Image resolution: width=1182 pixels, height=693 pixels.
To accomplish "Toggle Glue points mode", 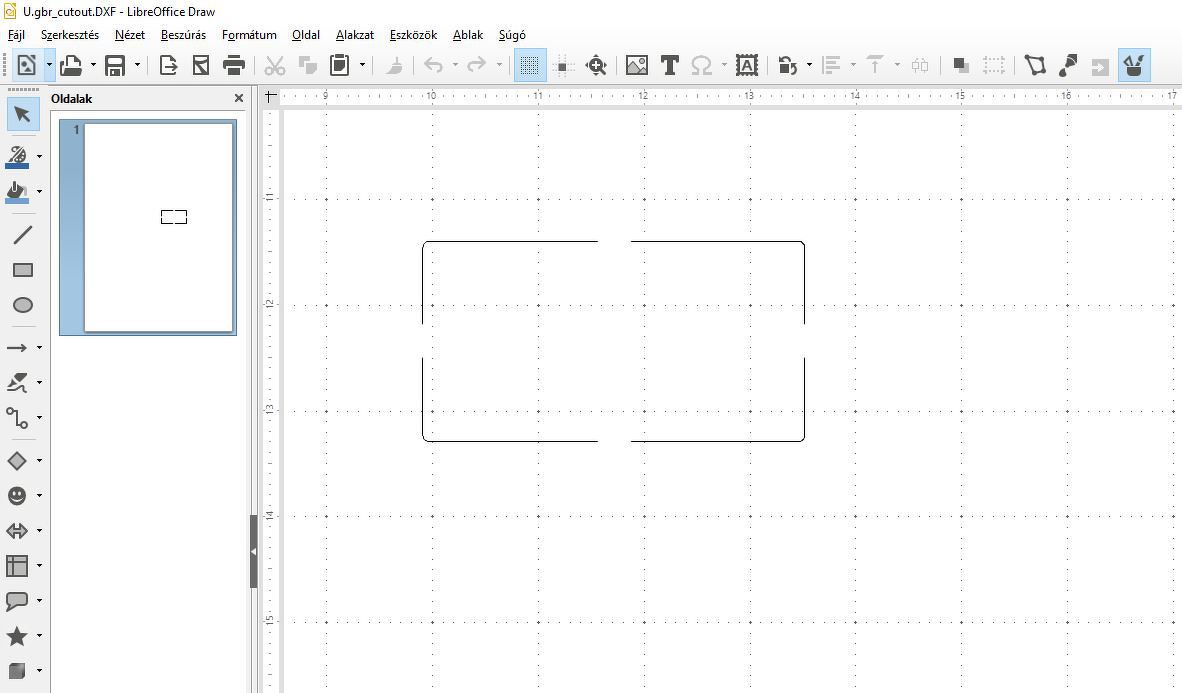I will pos(1068,66).
